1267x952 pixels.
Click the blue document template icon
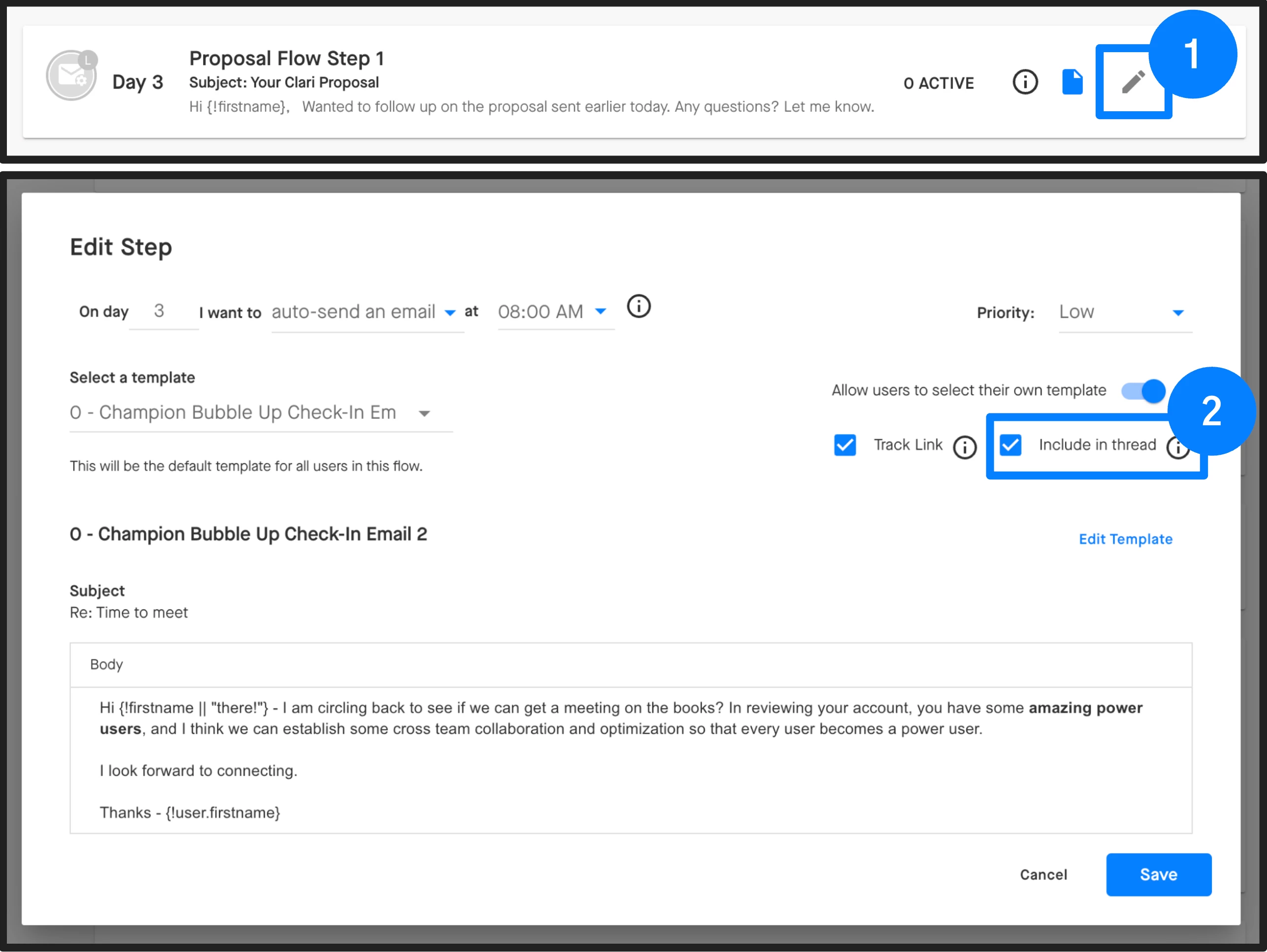coord(1072,82)
